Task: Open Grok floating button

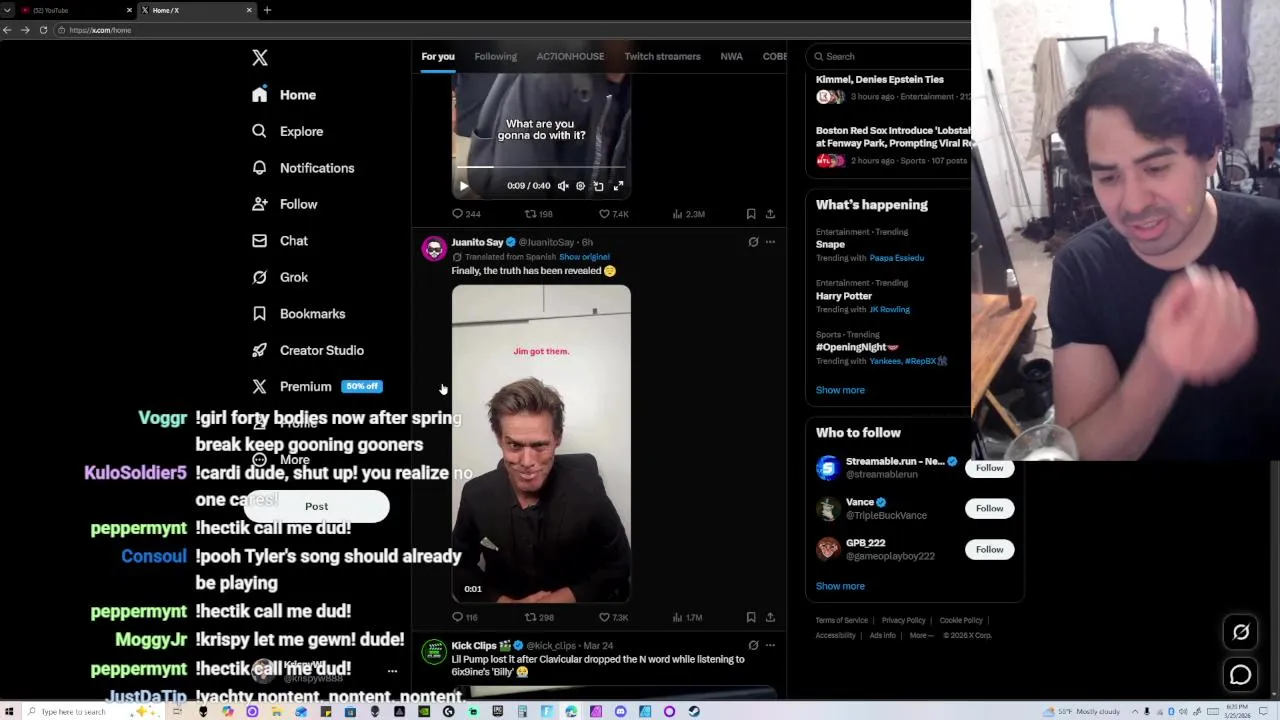Action: tap(1240, 632)
